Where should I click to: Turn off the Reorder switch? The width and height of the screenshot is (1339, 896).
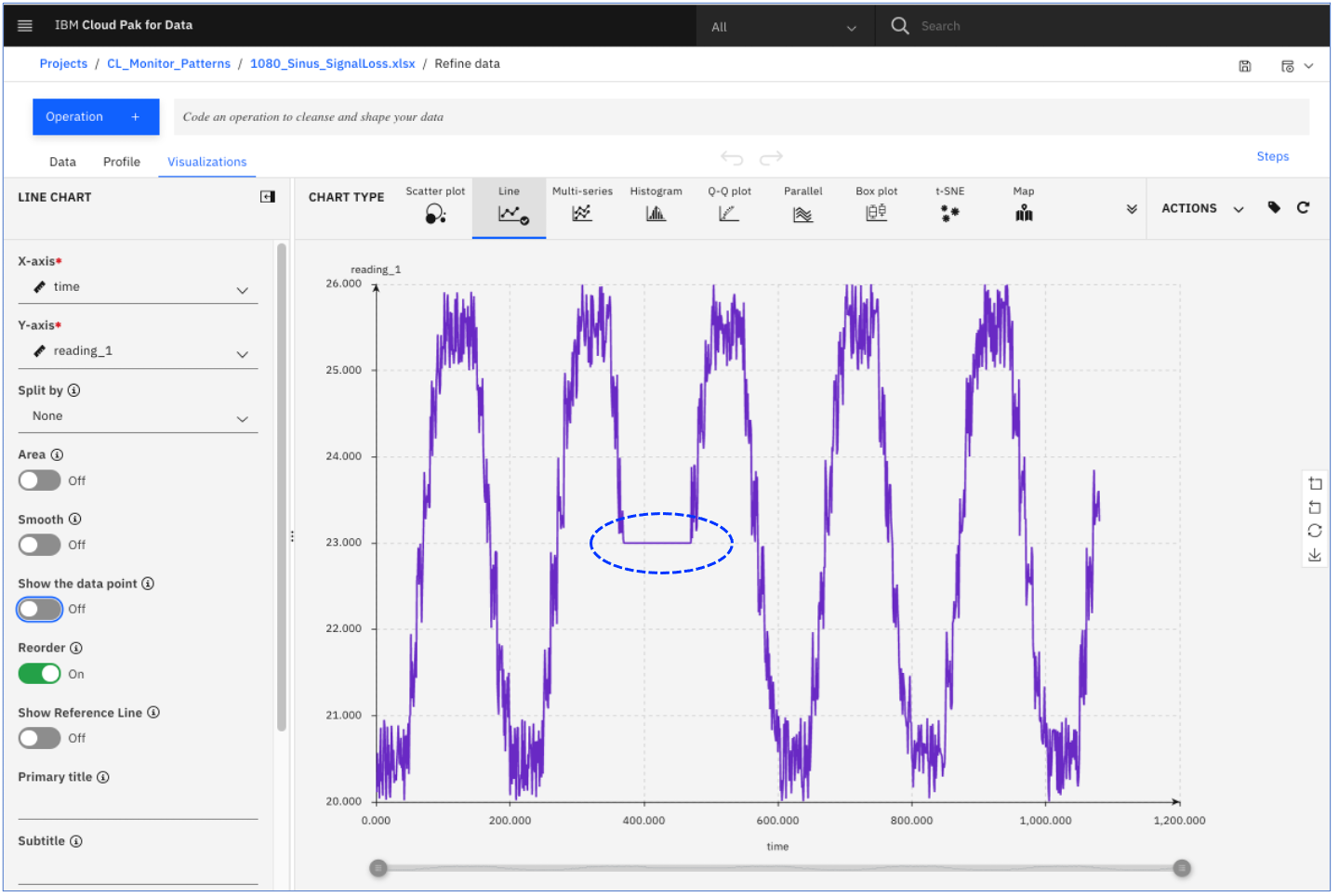click(x=40, y=674)
